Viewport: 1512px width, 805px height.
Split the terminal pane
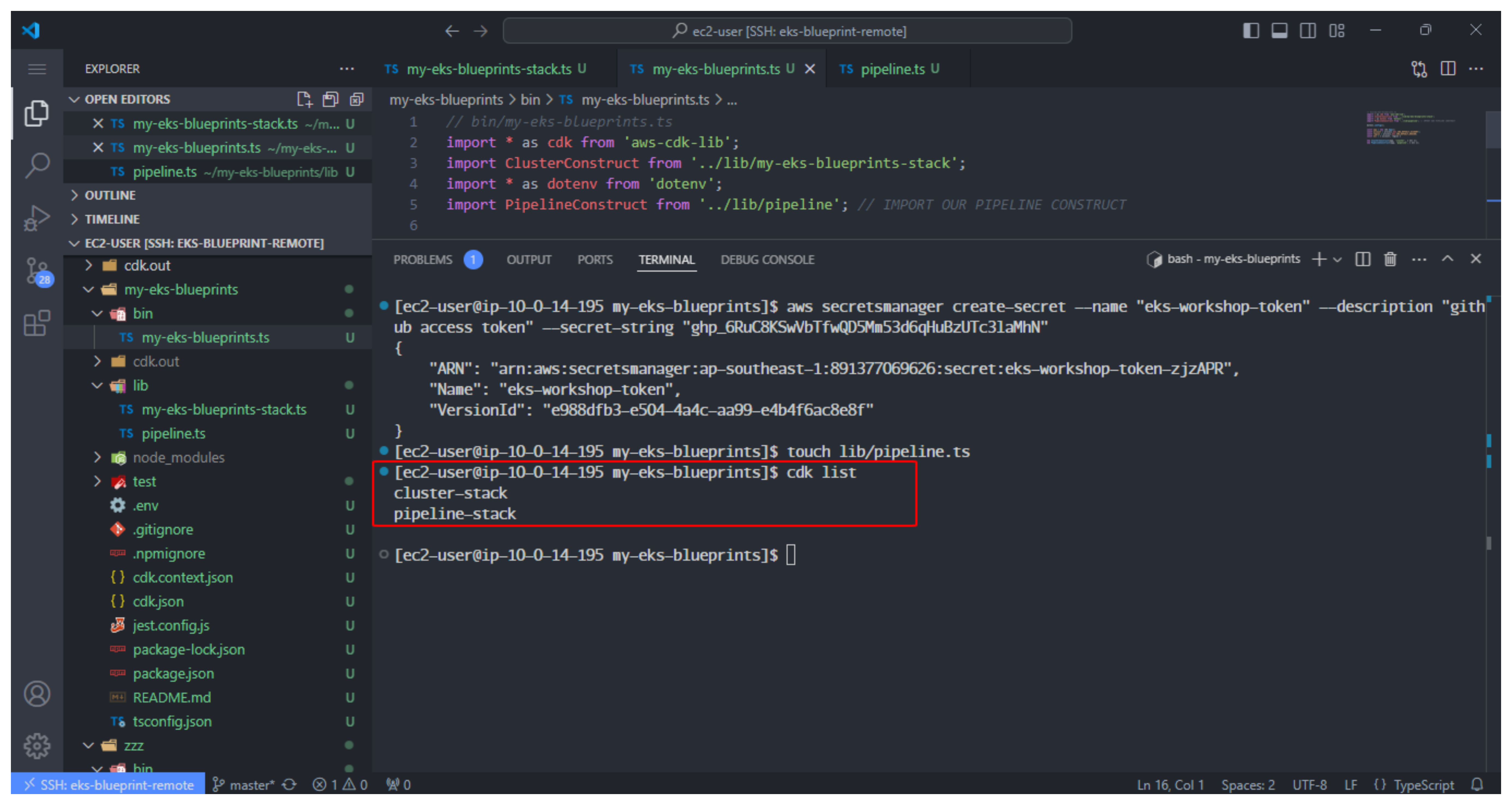(x=1363, y=259)
